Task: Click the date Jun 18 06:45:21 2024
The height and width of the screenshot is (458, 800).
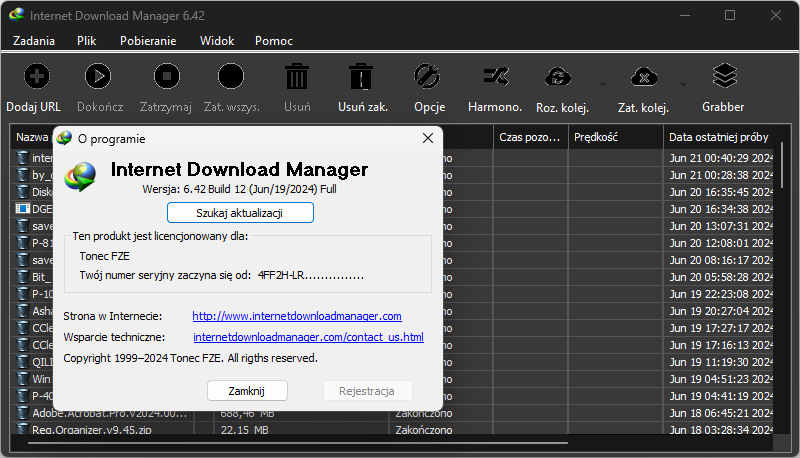Action: [721, 413]
